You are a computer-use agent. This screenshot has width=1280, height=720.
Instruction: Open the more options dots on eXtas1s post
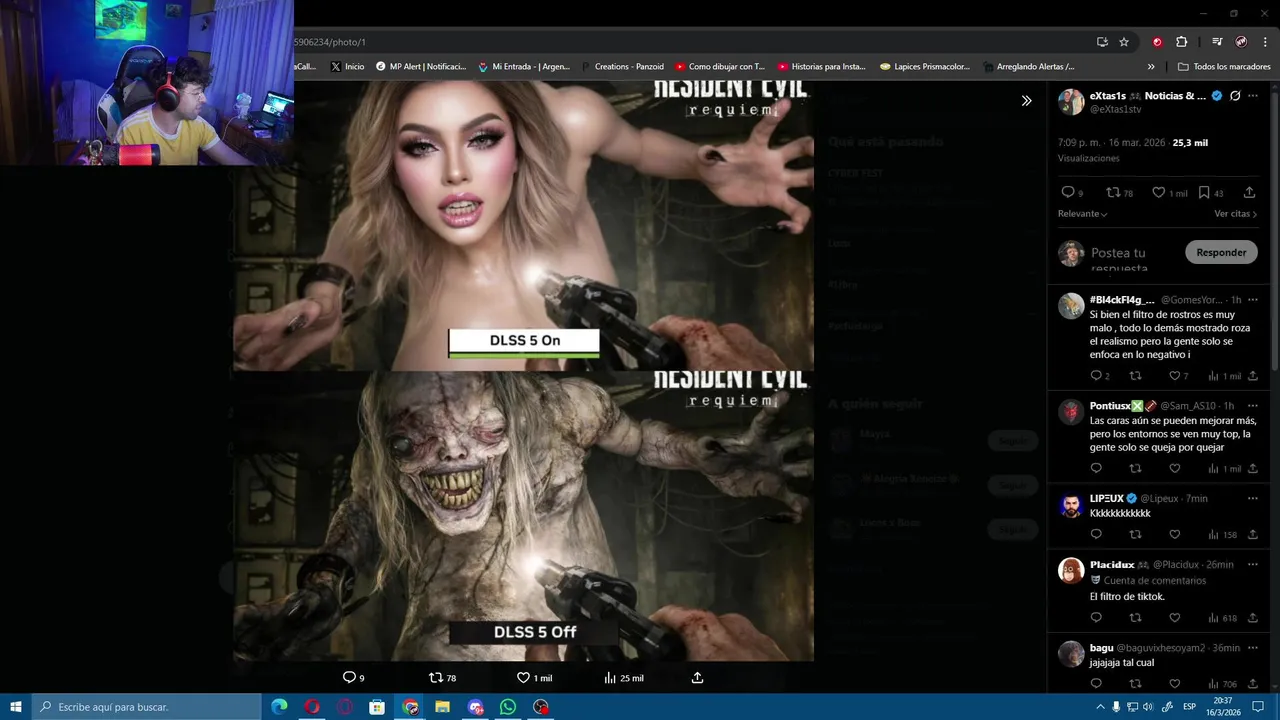pyautogui.click(x=1253, y=96)
